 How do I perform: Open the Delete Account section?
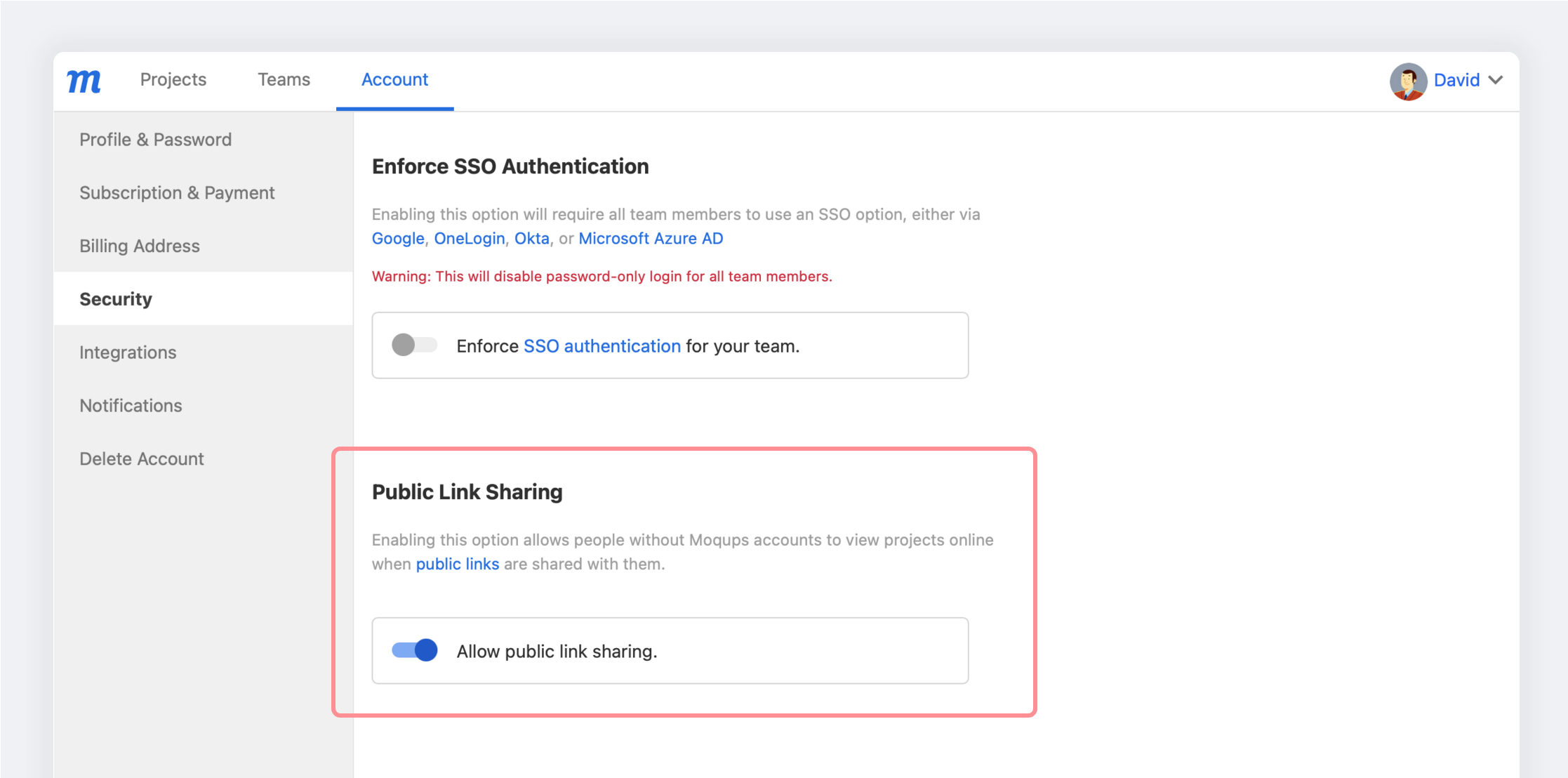(x=142, y=459)
